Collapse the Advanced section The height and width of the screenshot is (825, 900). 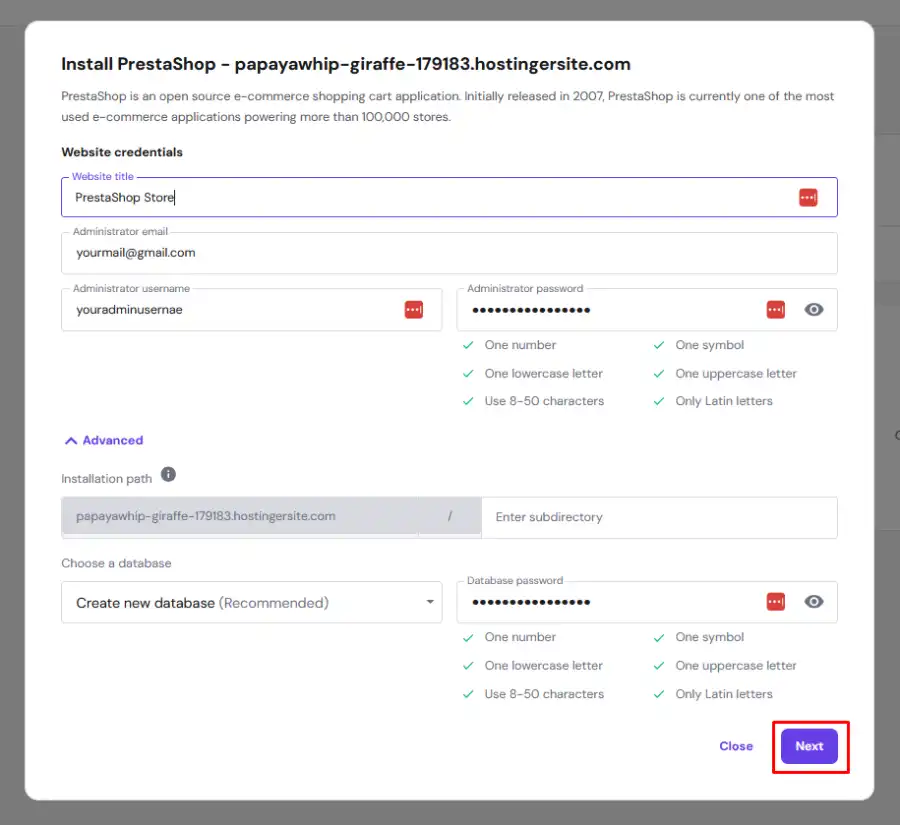tap(104, 440)
